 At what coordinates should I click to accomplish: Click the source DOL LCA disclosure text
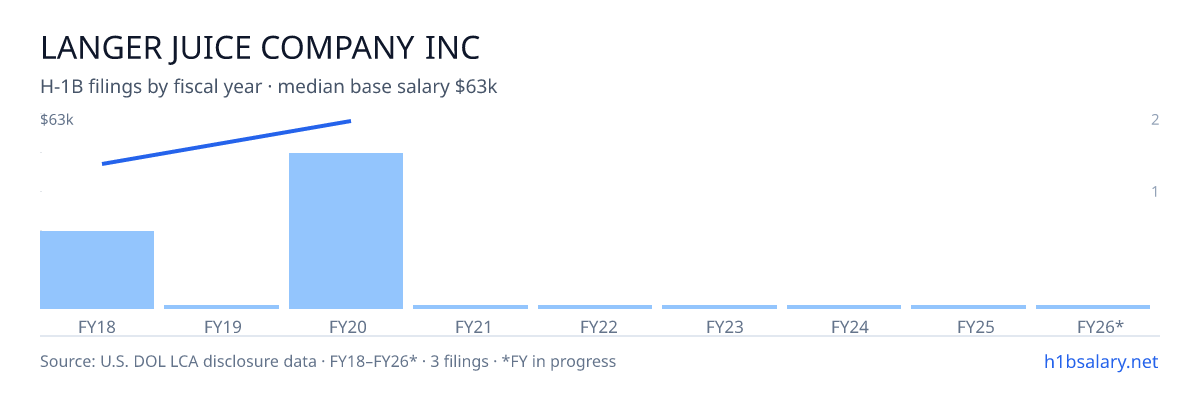(x=328, y=361)
